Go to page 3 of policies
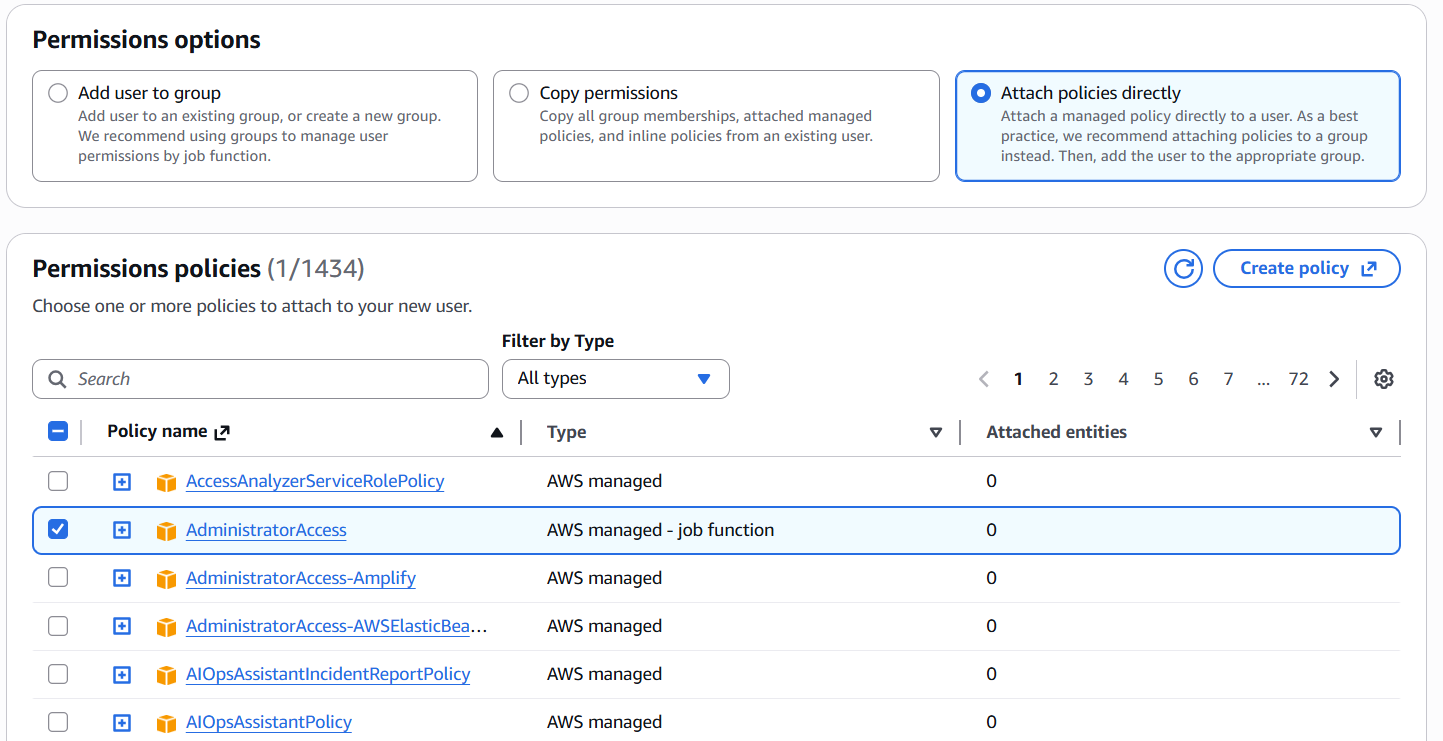 pyautogui.click(x=1088, y=379)
